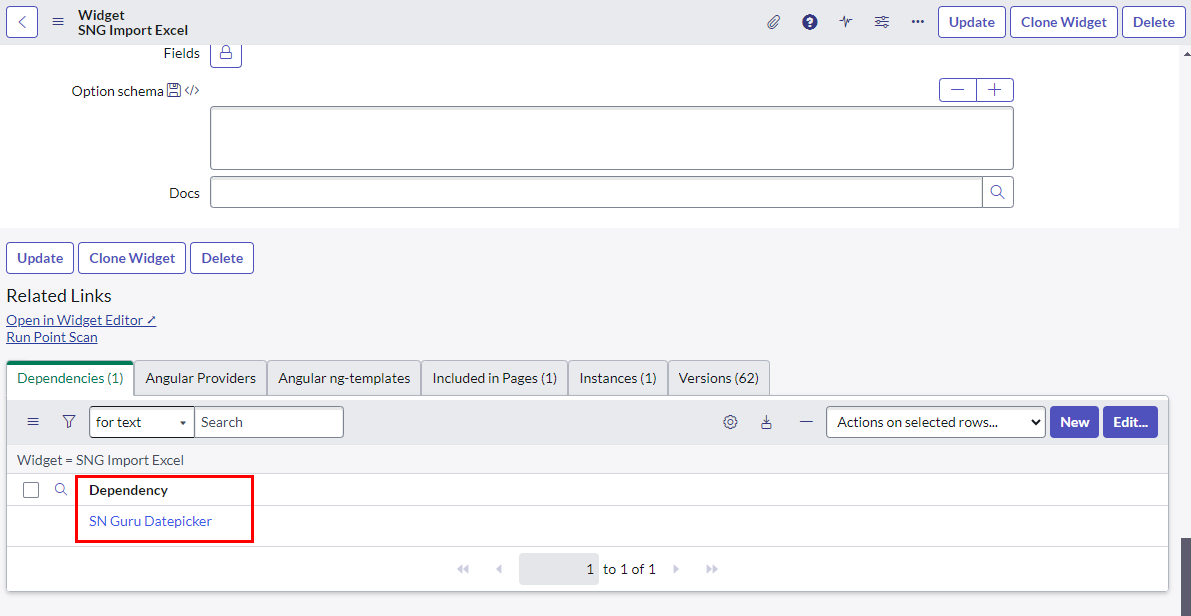Viewport: 1191px width, 616px height.
Task: Open the SN Guru Datepicker dependency link
Action: (x=150, y=521)
